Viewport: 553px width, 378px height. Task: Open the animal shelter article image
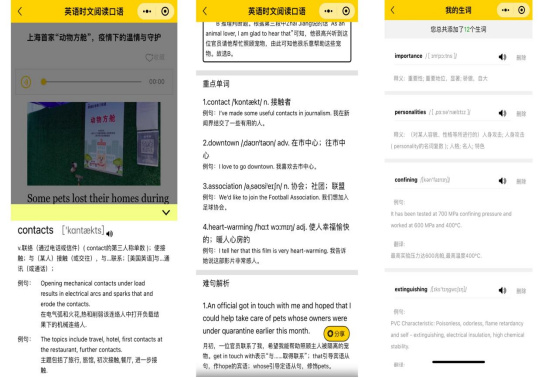pos(94,144)
